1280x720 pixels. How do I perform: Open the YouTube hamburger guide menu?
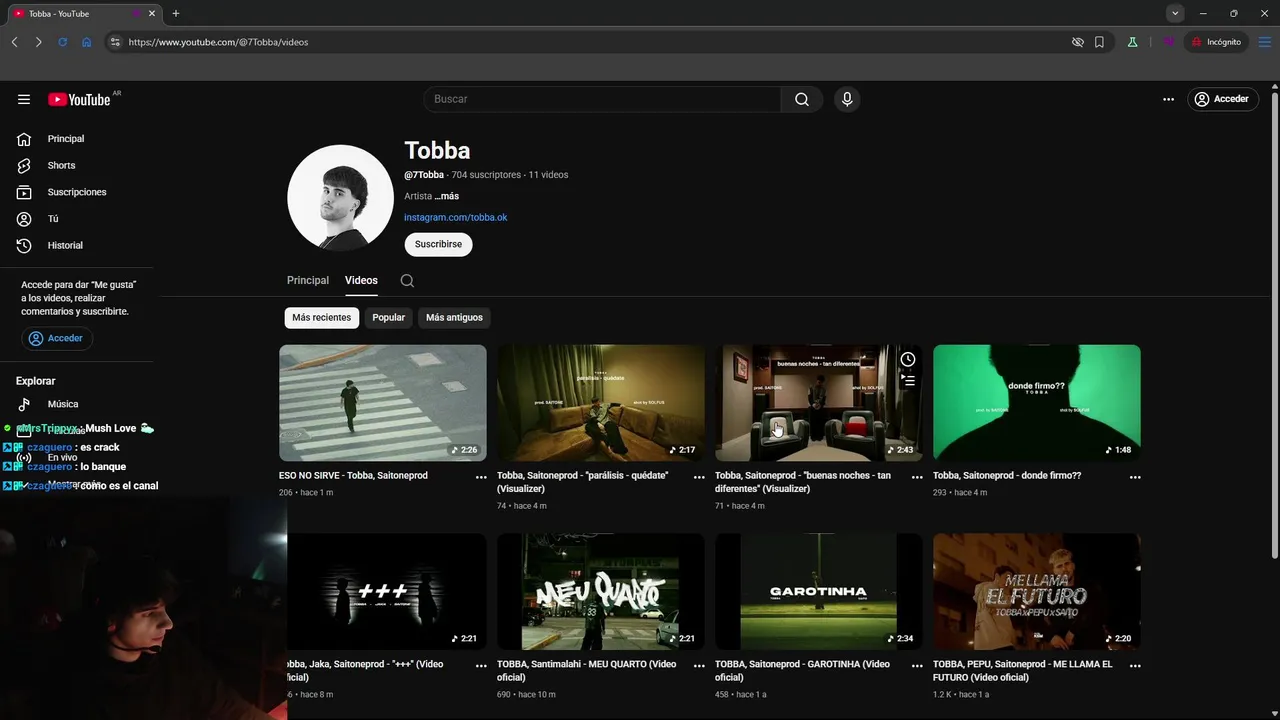coord(24,99)
